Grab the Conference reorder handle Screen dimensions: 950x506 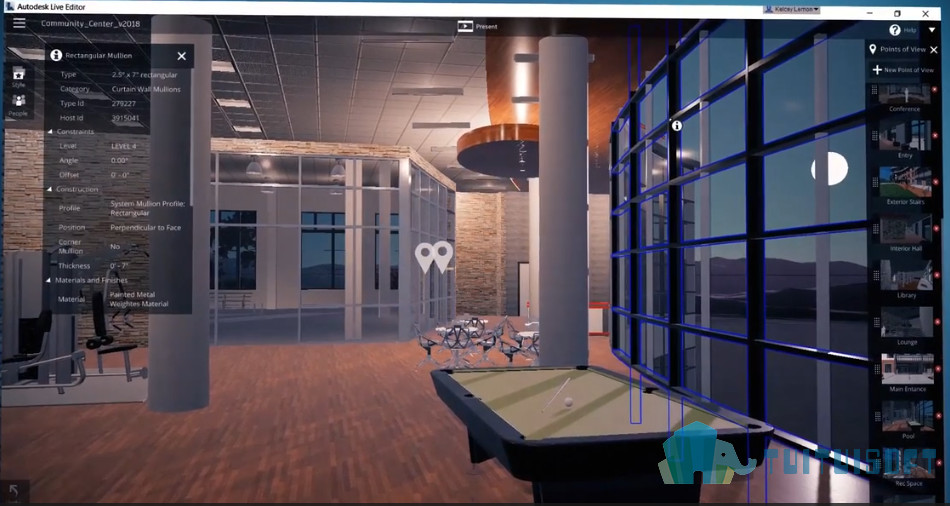tap(874, 90)
